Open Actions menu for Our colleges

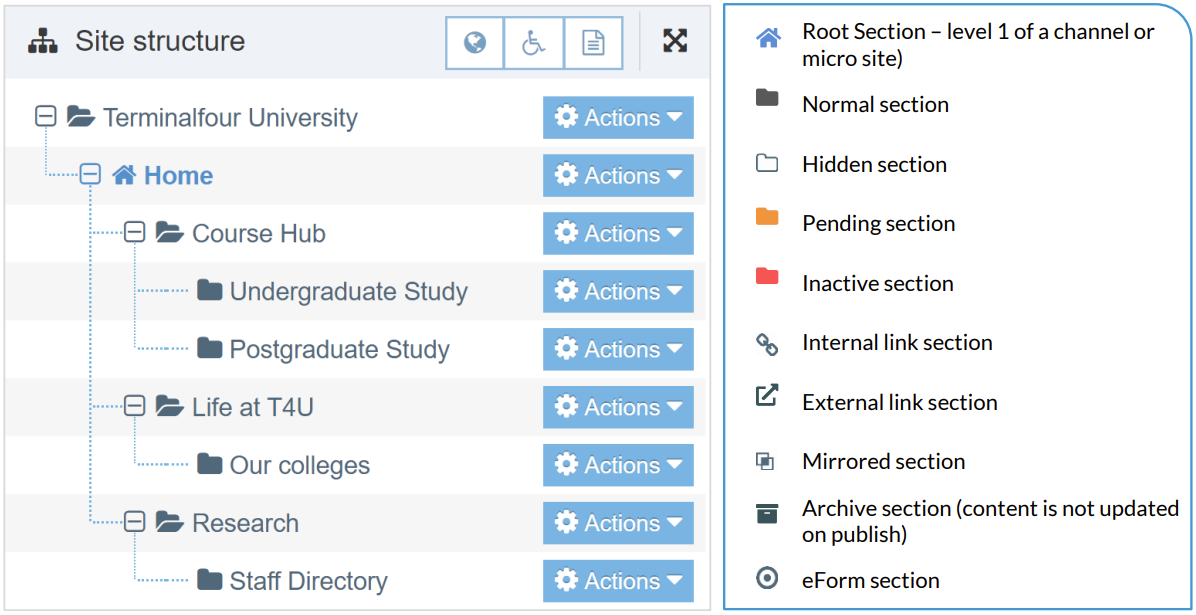(x=618, y=466)
